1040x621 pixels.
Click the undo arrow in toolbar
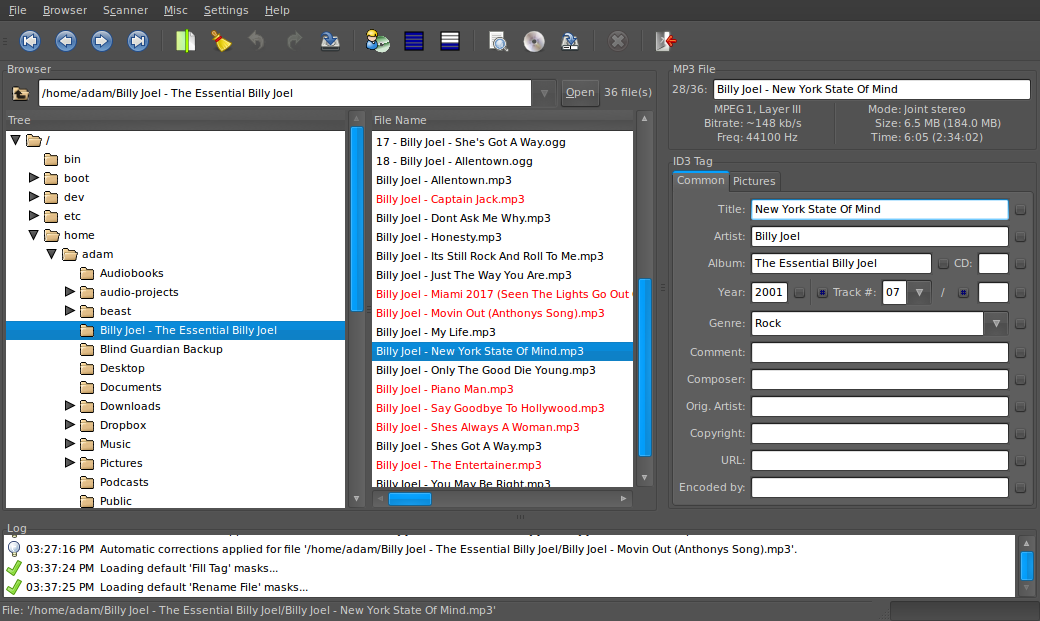257,41
